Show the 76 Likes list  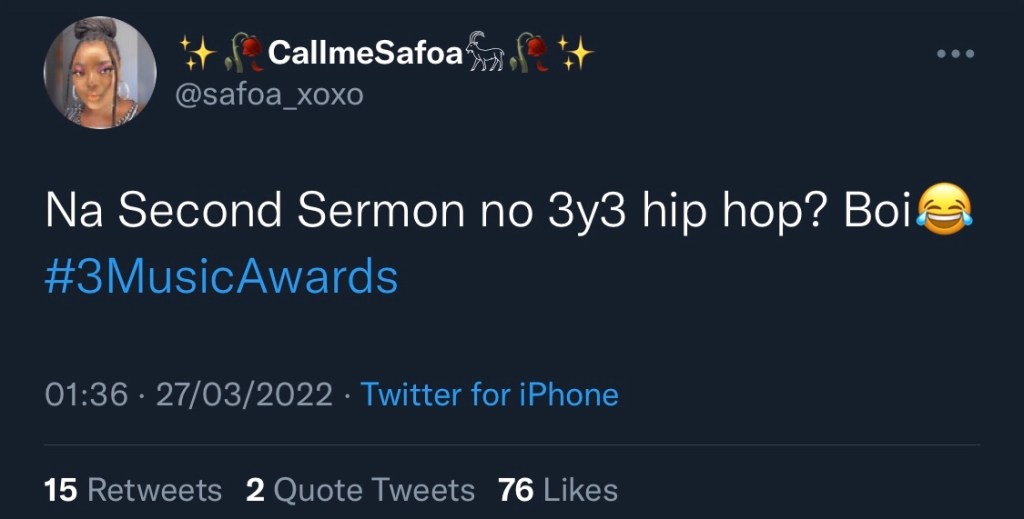point(557,490)
